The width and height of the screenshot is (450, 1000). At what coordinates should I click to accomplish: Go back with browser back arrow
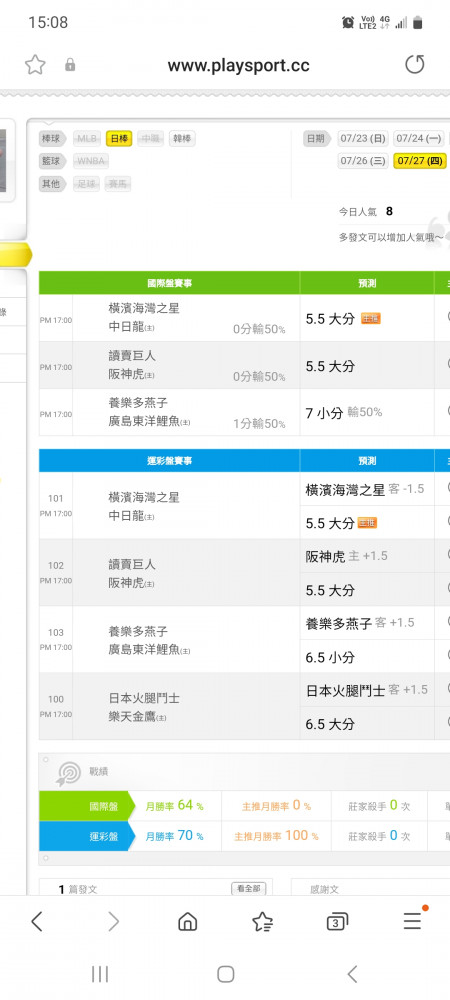click(37, 921)
